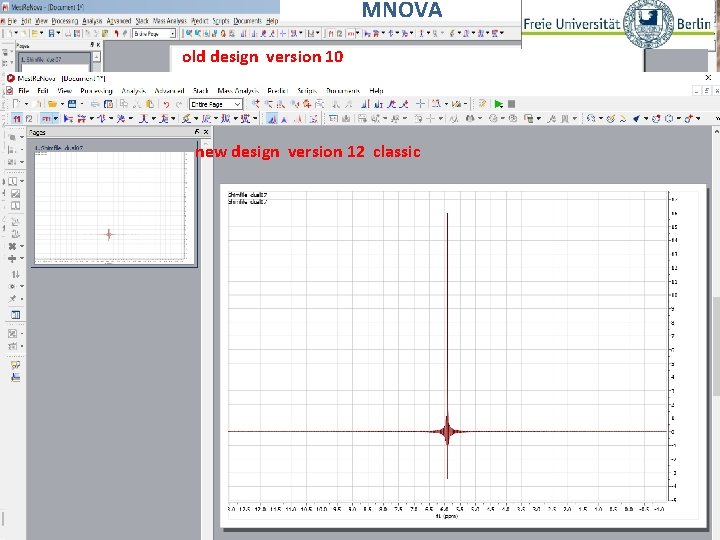The image size is (720, 540).
Task: Open the zoom combo box in old version 10
Action: (x=154, y=34)
